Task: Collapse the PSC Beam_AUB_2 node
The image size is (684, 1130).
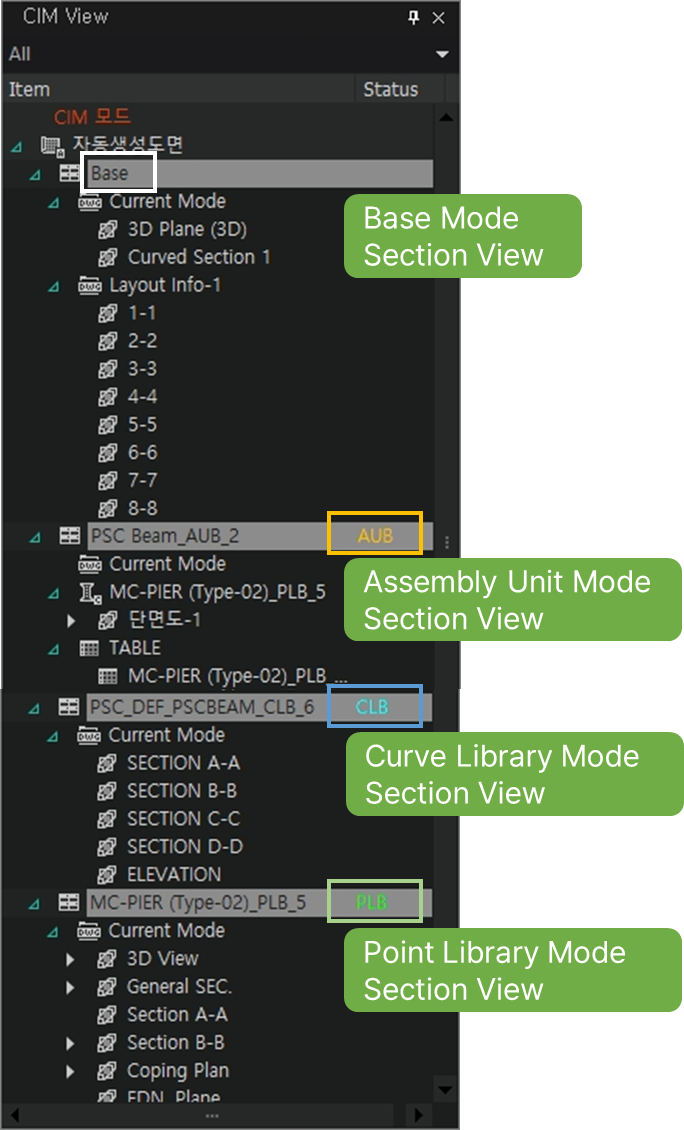Action: pyautogui.click(x=35, y=537)
